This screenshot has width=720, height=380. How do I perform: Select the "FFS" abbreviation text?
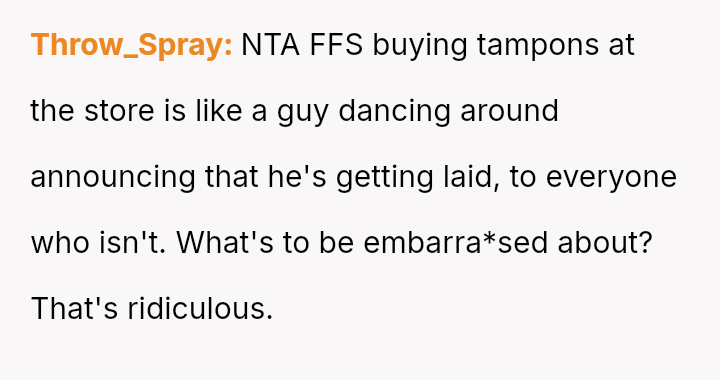336,45
